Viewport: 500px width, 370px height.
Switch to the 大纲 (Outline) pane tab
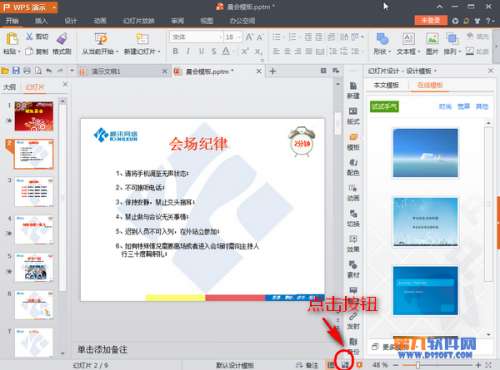(x=9, y=87)
